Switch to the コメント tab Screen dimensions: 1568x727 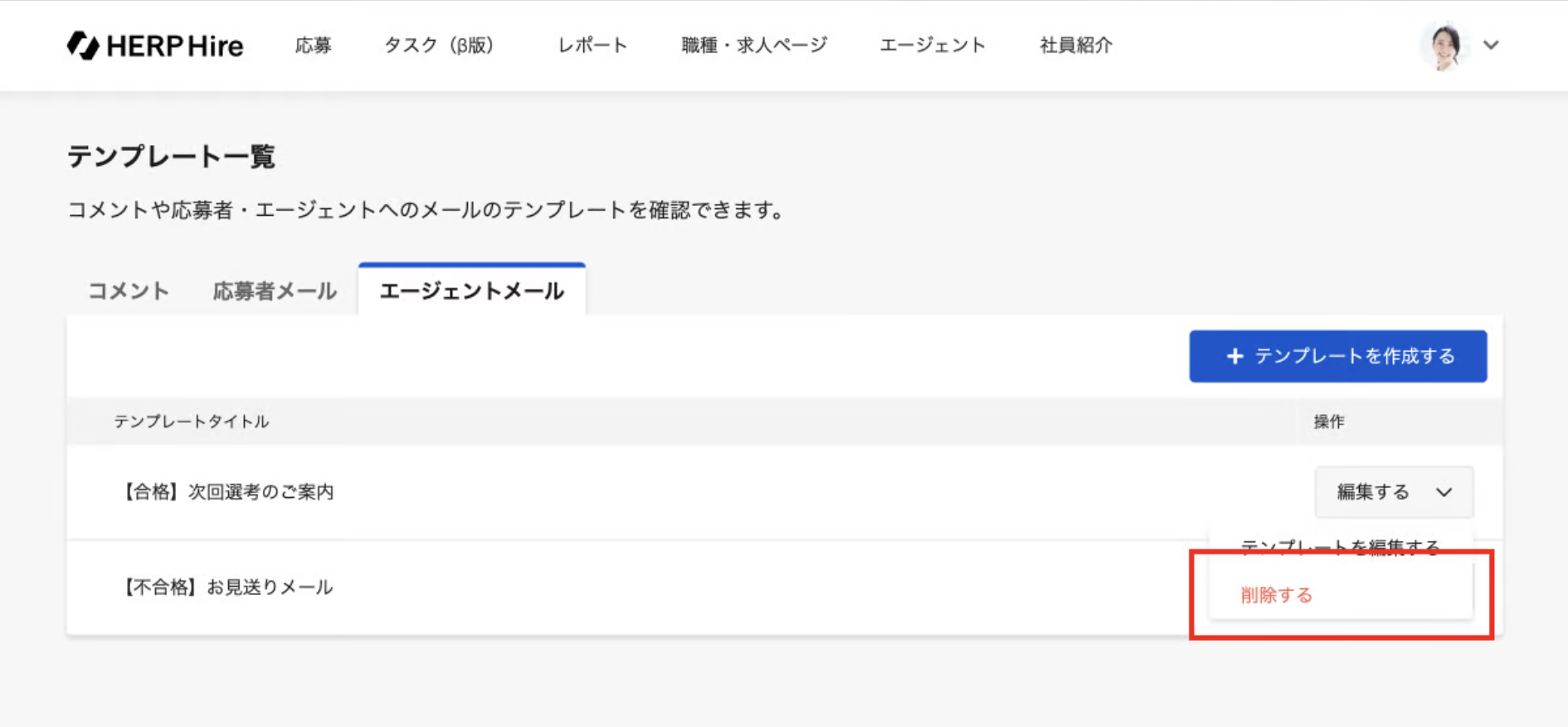coord(129,291)
